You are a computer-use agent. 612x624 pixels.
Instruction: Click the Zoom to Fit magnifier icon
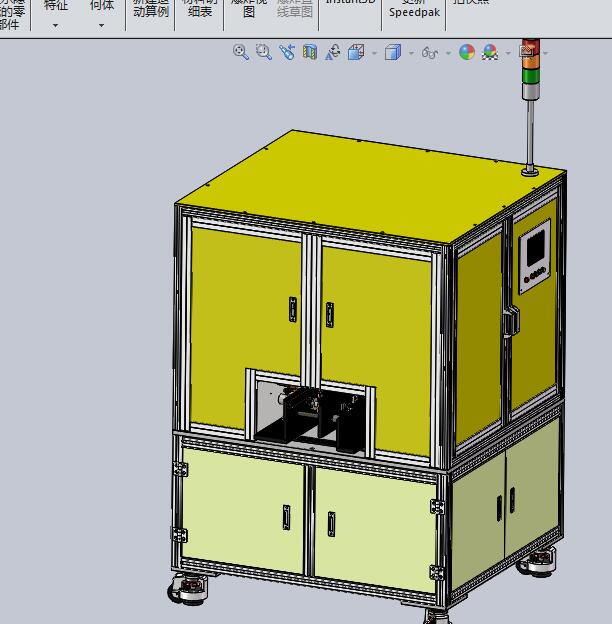coord(241,52)
